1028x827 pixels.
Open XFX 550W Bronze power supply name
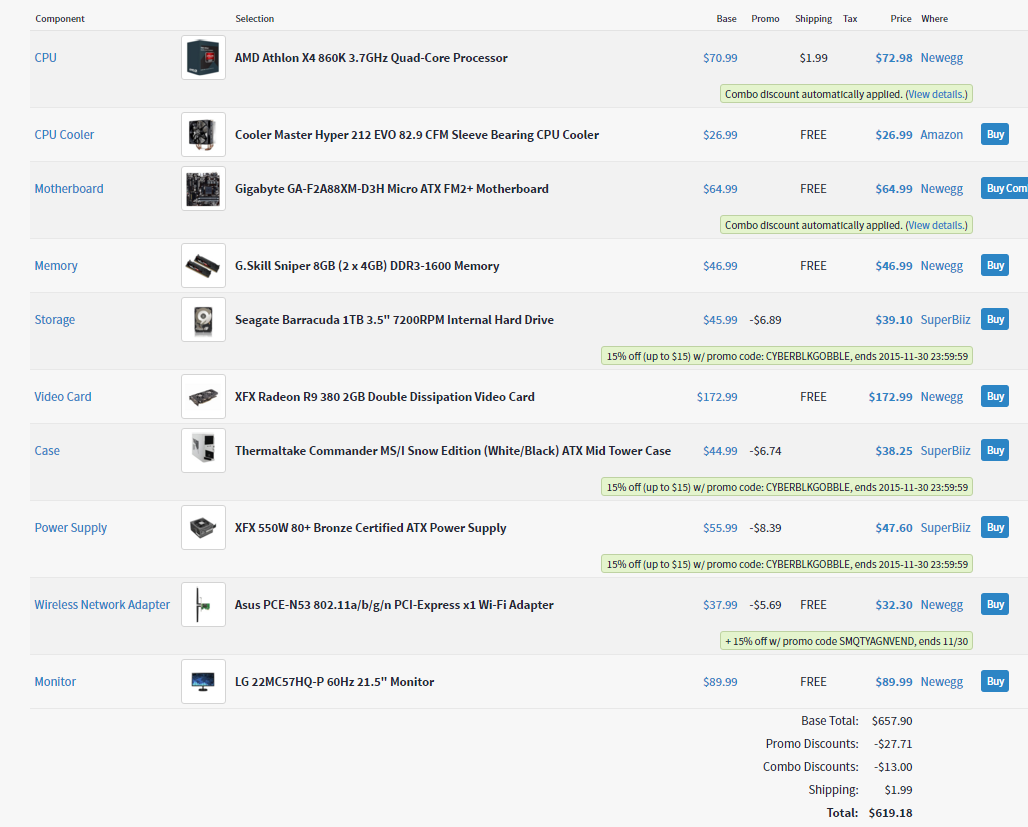click(370, 527)
